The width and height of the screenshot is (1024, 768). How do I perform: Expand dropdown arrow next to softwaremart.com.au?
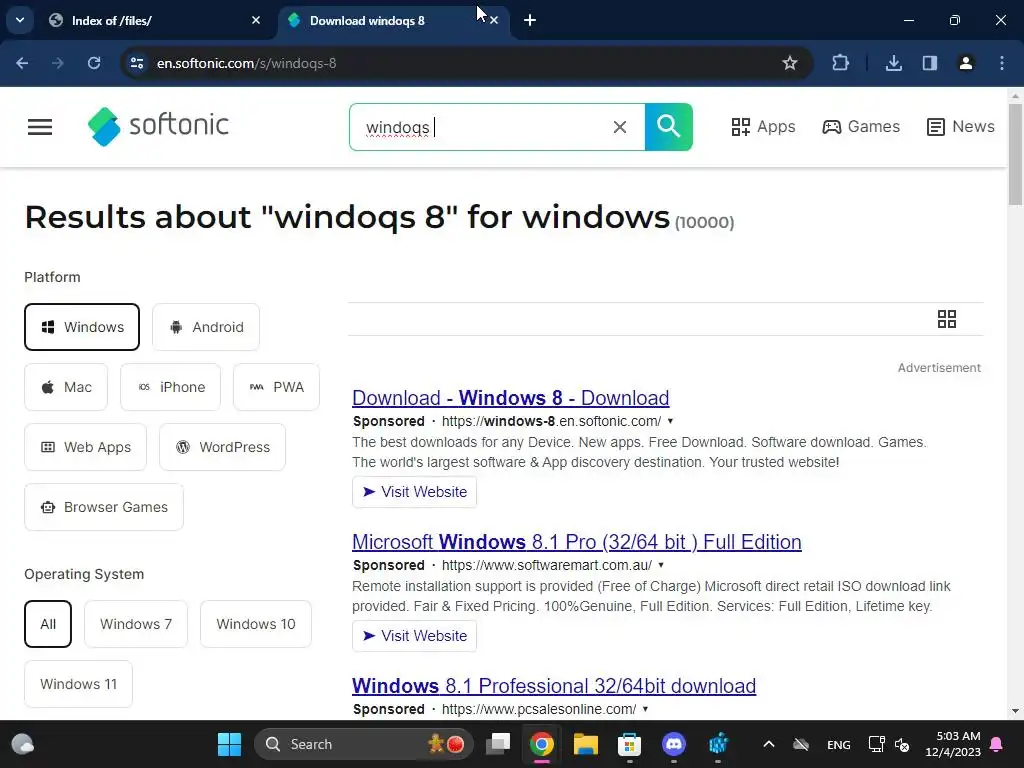661,565
